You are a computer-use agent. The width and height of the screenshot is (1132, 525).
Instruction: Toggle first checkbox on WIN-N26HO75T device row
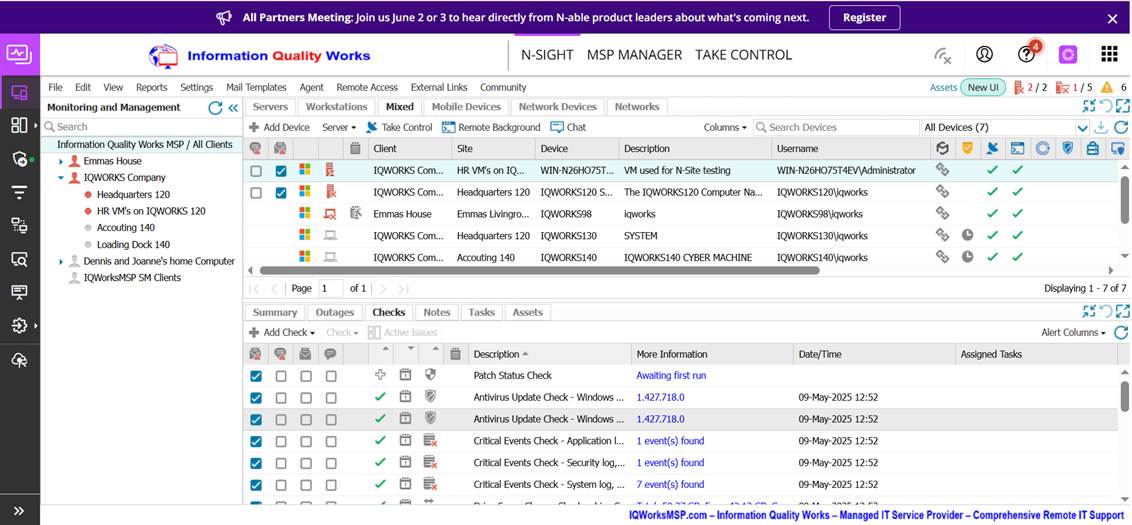click(256, 171)
